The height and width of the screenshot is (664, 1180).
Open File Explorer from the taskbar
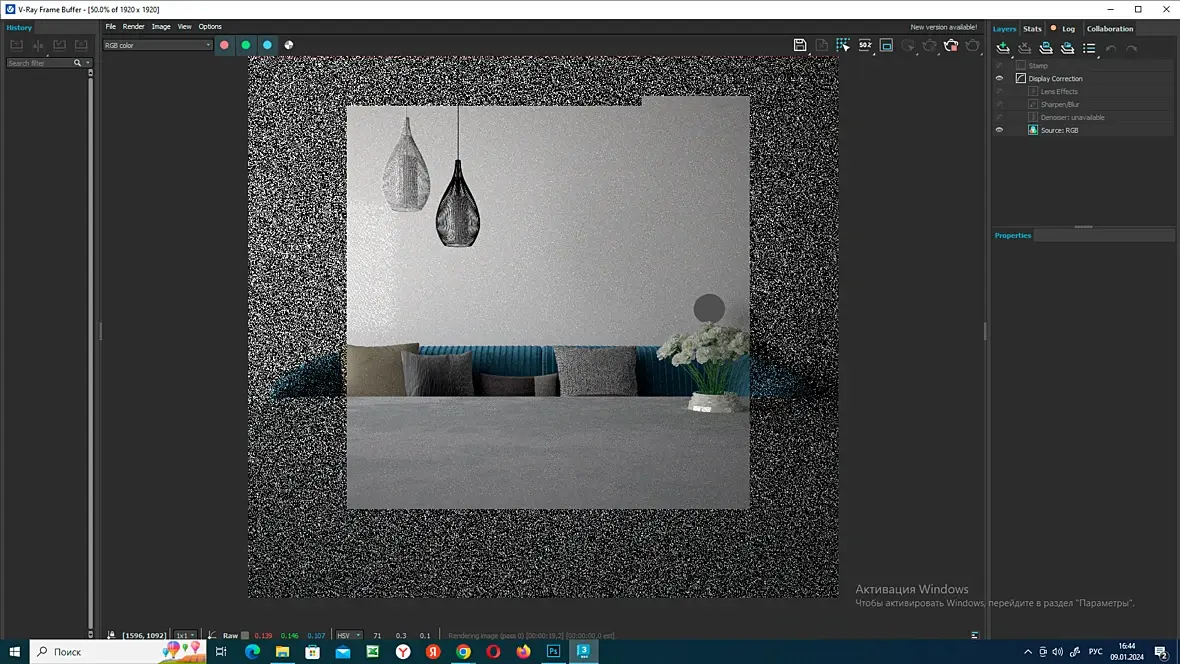click(x=282, y=651)
